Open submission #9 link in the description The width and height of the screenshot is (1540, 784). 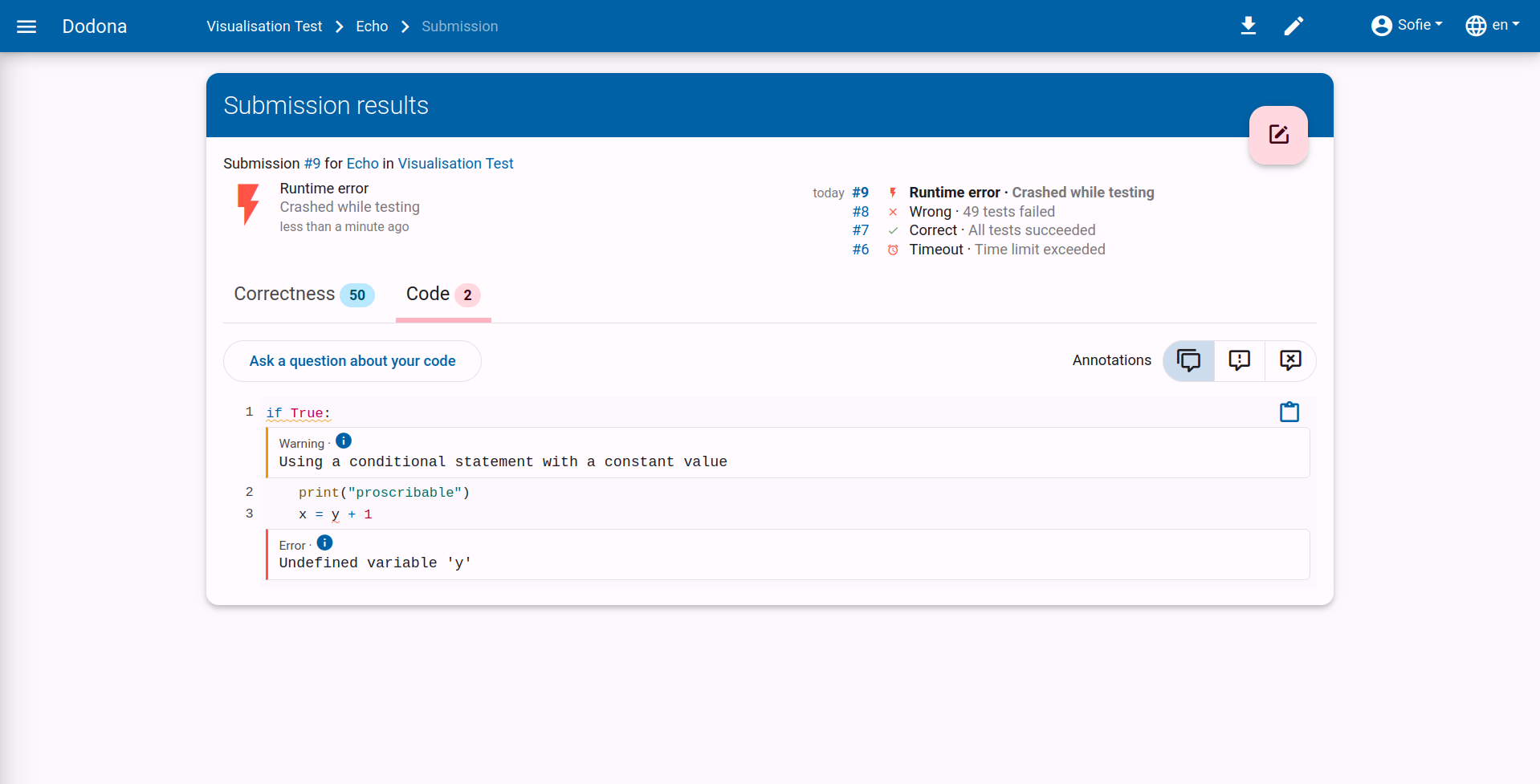(x=312, y=164)
